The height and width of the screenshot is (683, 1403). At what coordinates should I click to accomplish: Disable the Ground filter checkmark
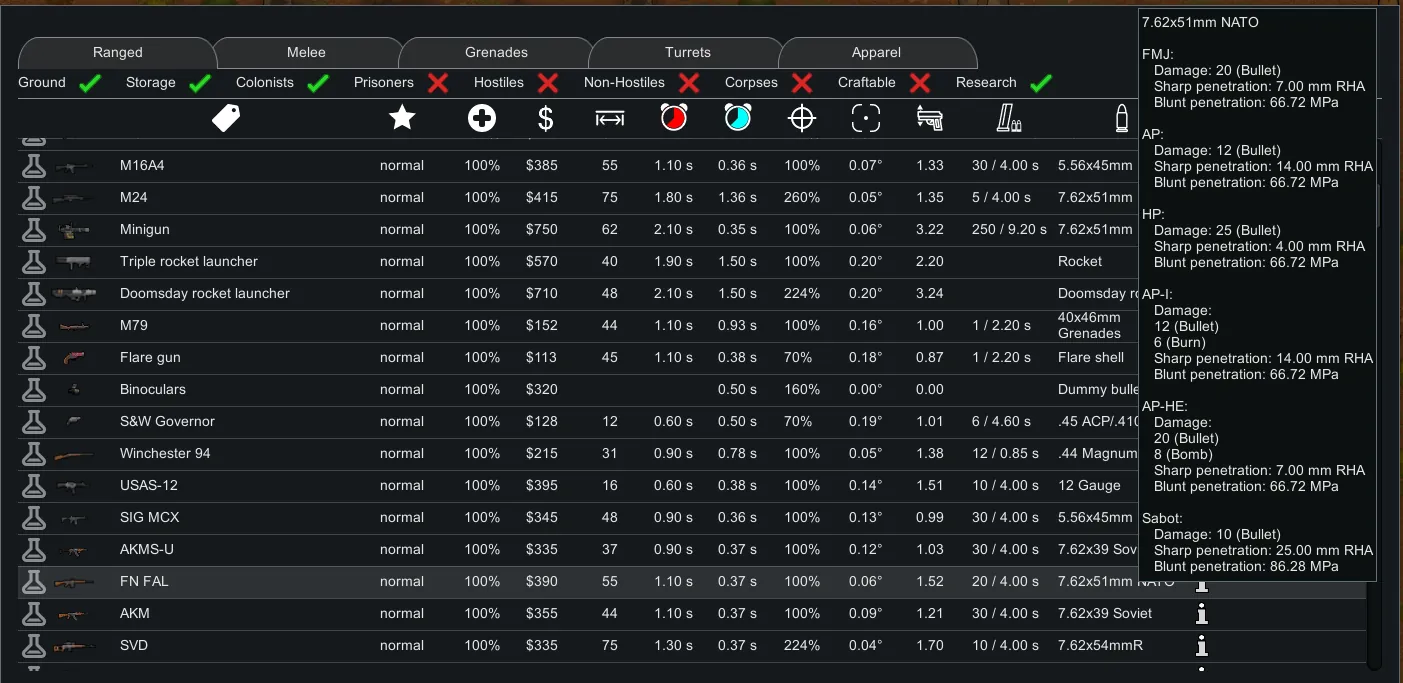tap(91, 83)
